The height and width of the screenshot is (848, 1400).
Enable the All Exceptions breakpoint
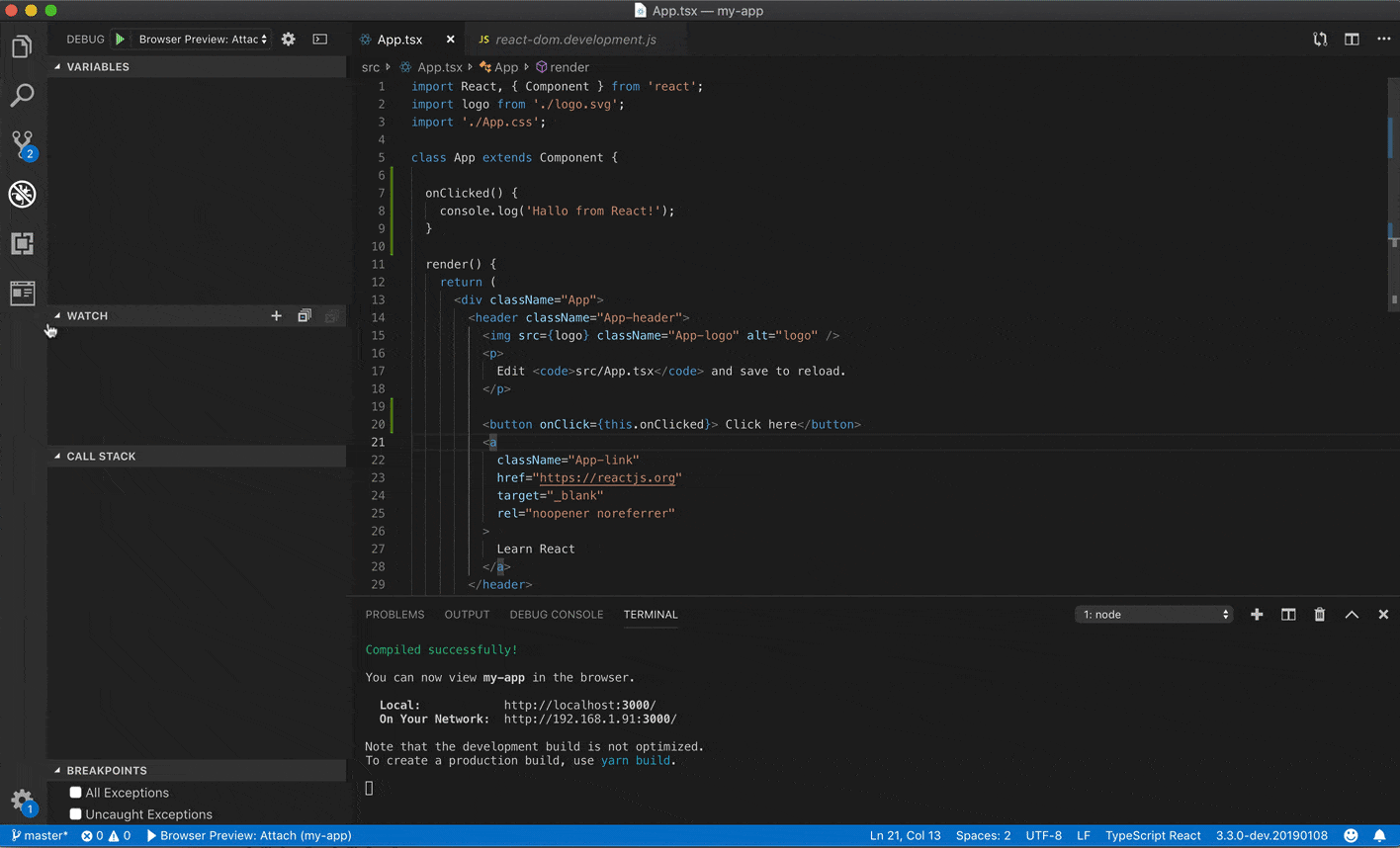75,792
